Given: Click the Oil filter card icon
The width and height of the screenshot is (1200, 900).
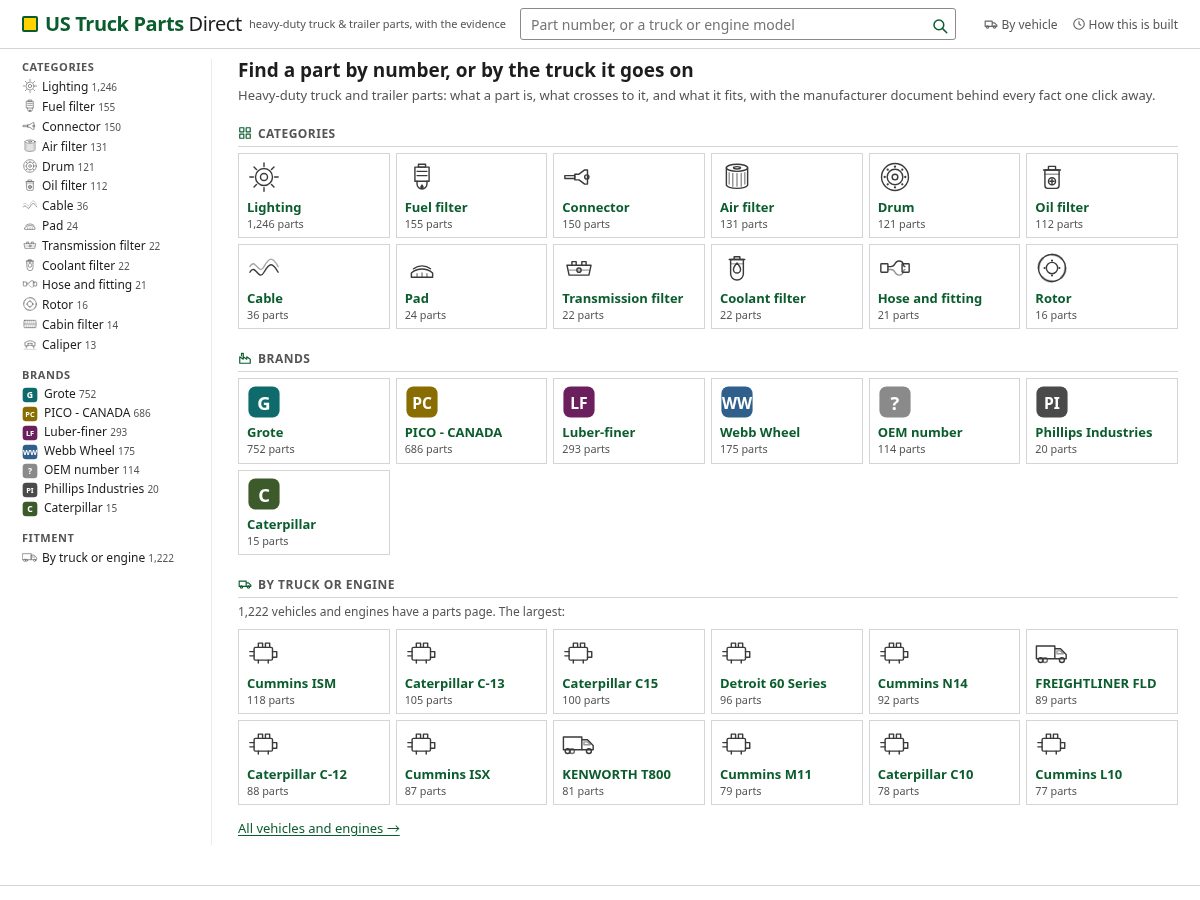Looking at the screenshot, I should pos(1051,177).
